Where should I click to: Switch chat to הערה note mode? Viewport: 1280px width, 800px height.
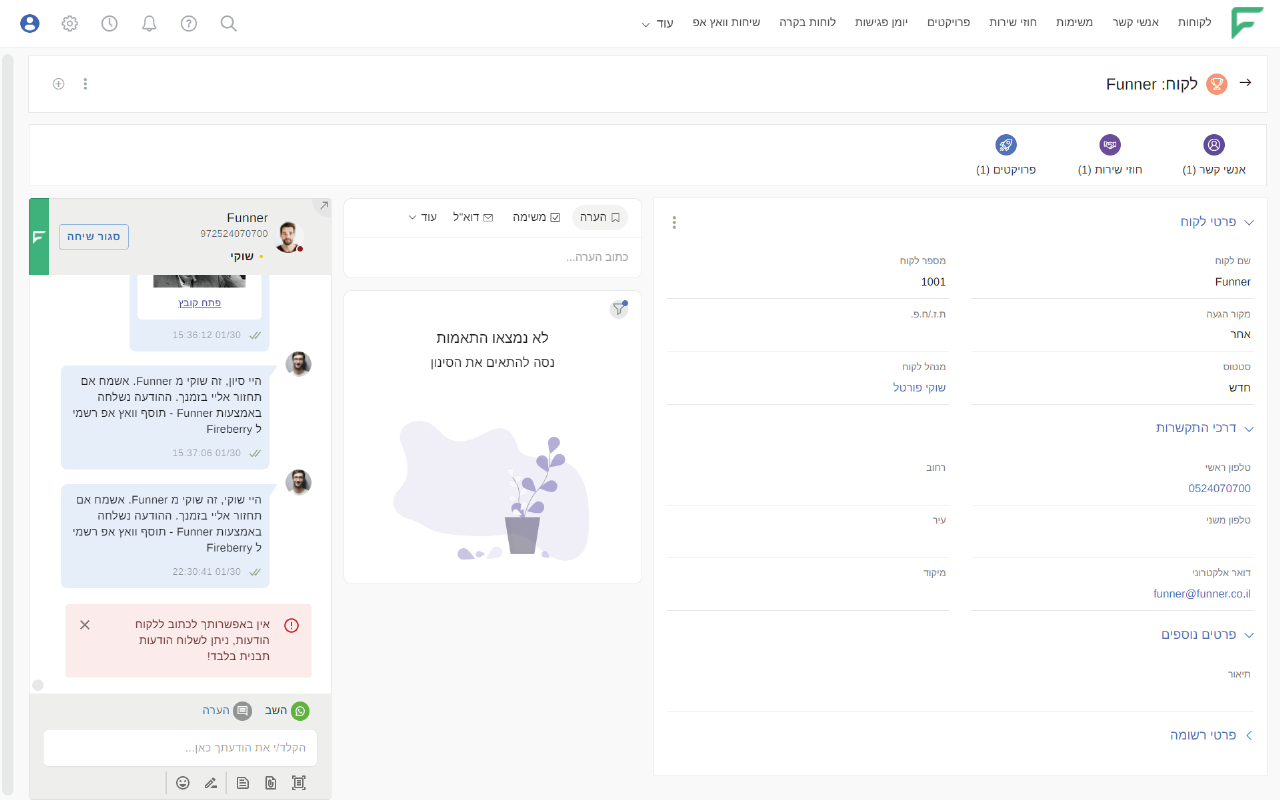pyautogui.click(x=243, y=710)
